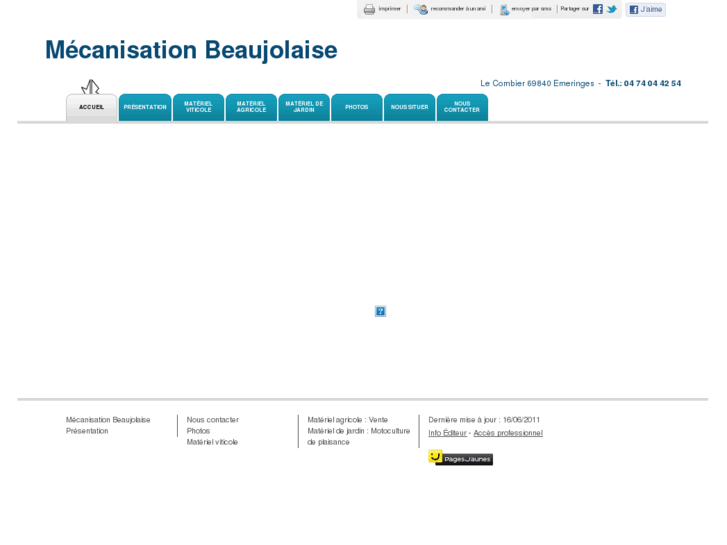Switch to Matériel Agricole tab
727x545 pixels.
tap(251, 108)
